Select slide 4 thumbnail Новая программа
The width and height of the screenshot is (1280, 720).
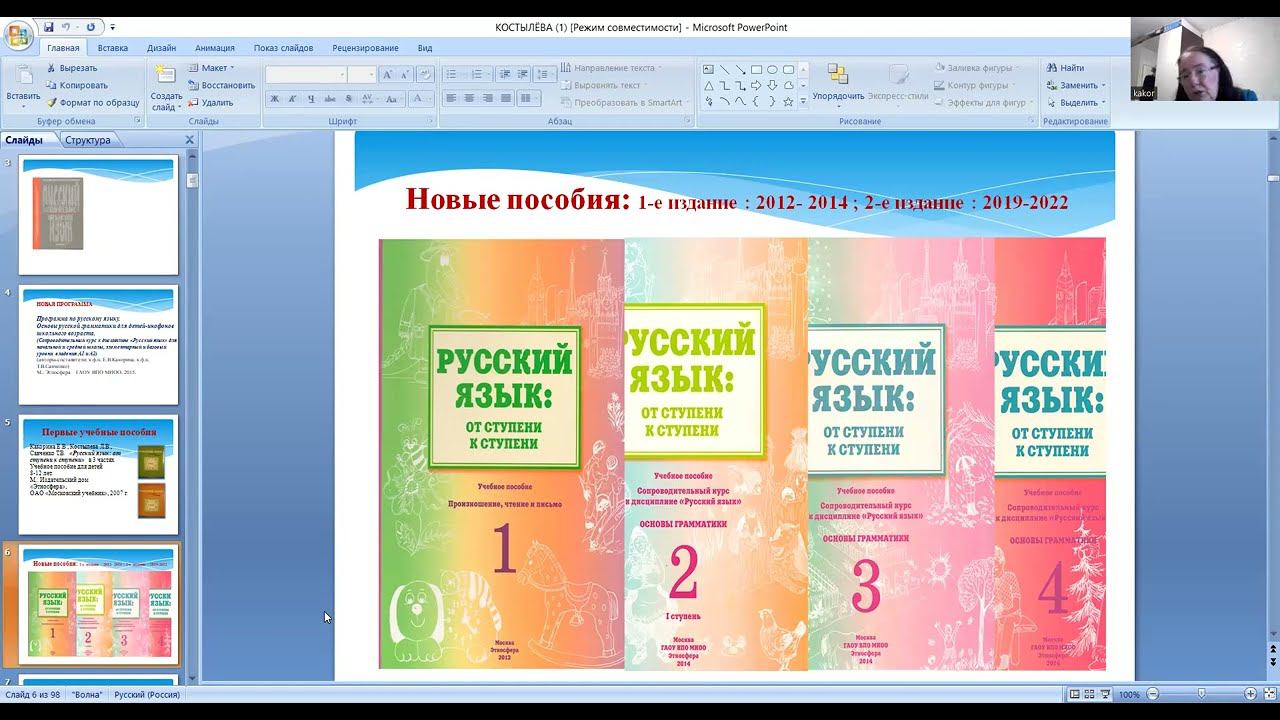(98, 344)
